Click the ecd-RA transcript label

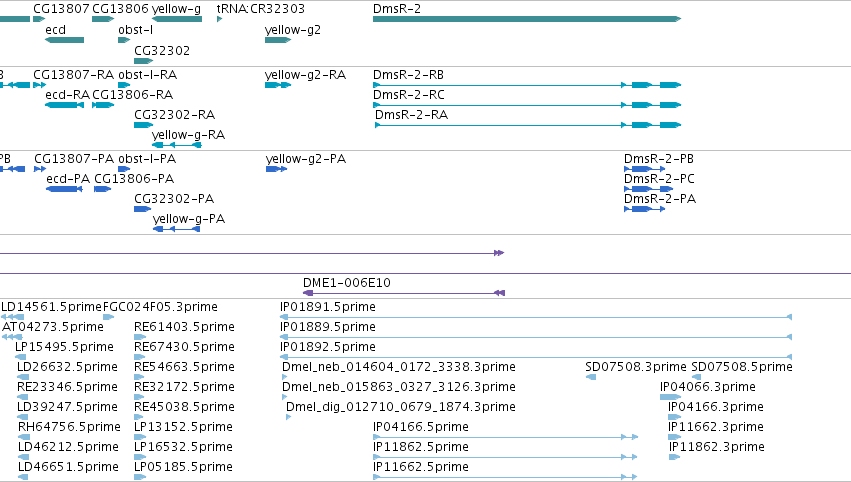(x=67, y=94)
